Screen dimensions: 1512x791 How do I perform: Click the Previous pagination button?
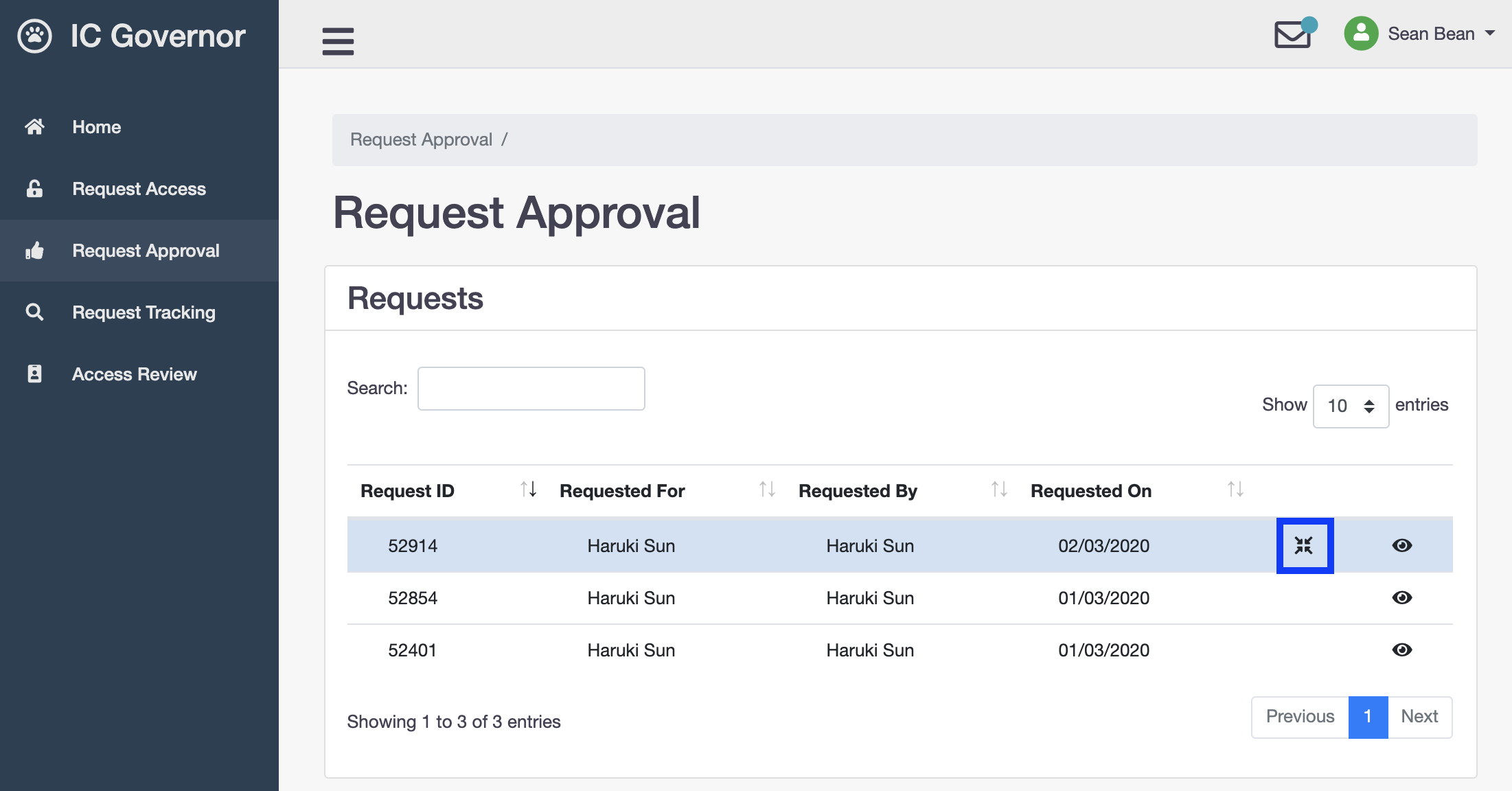(1299, 715)
